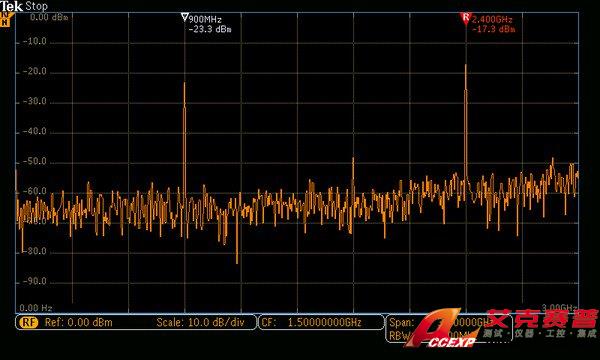Screen dimensions: 600x360
Task: Click the -50.0 amplitude axis label
Action: click(34, 161)
